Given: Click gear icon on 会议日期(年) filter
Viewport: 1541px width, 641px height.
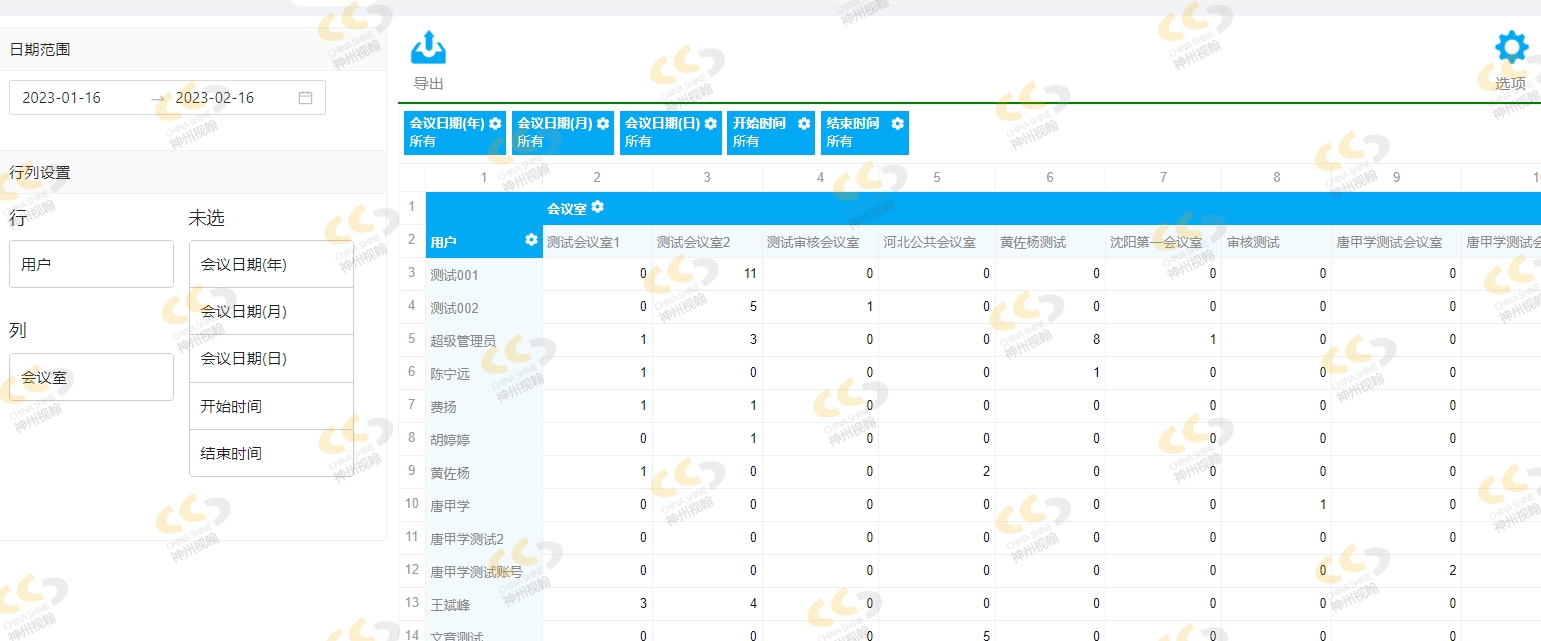Looking at the screenshot, I should coord(495,124).
